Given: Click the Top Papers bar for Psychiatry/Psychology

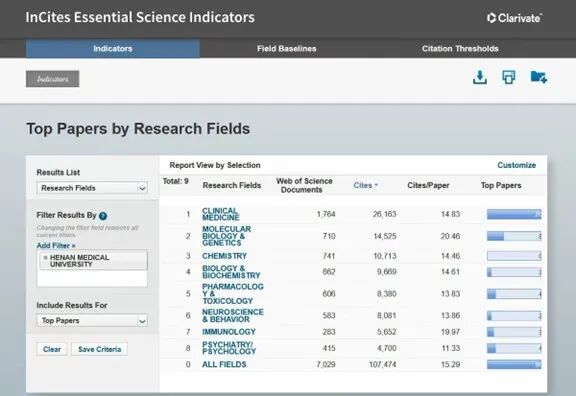Looking at the screenshot, I should click(514, 348).
